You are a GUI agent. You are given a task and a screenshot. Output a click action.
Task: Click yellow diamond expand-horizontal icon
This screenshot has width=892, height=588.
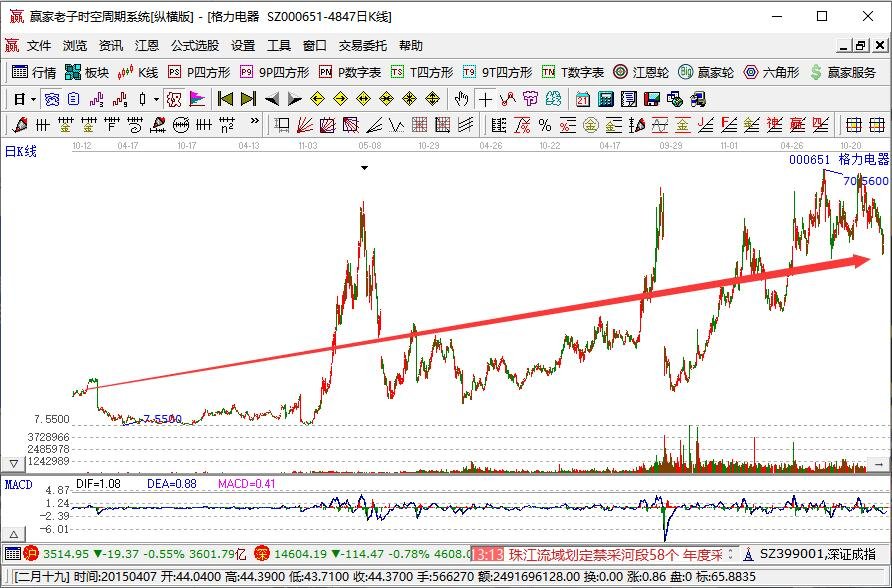click(x=363, y=100)
